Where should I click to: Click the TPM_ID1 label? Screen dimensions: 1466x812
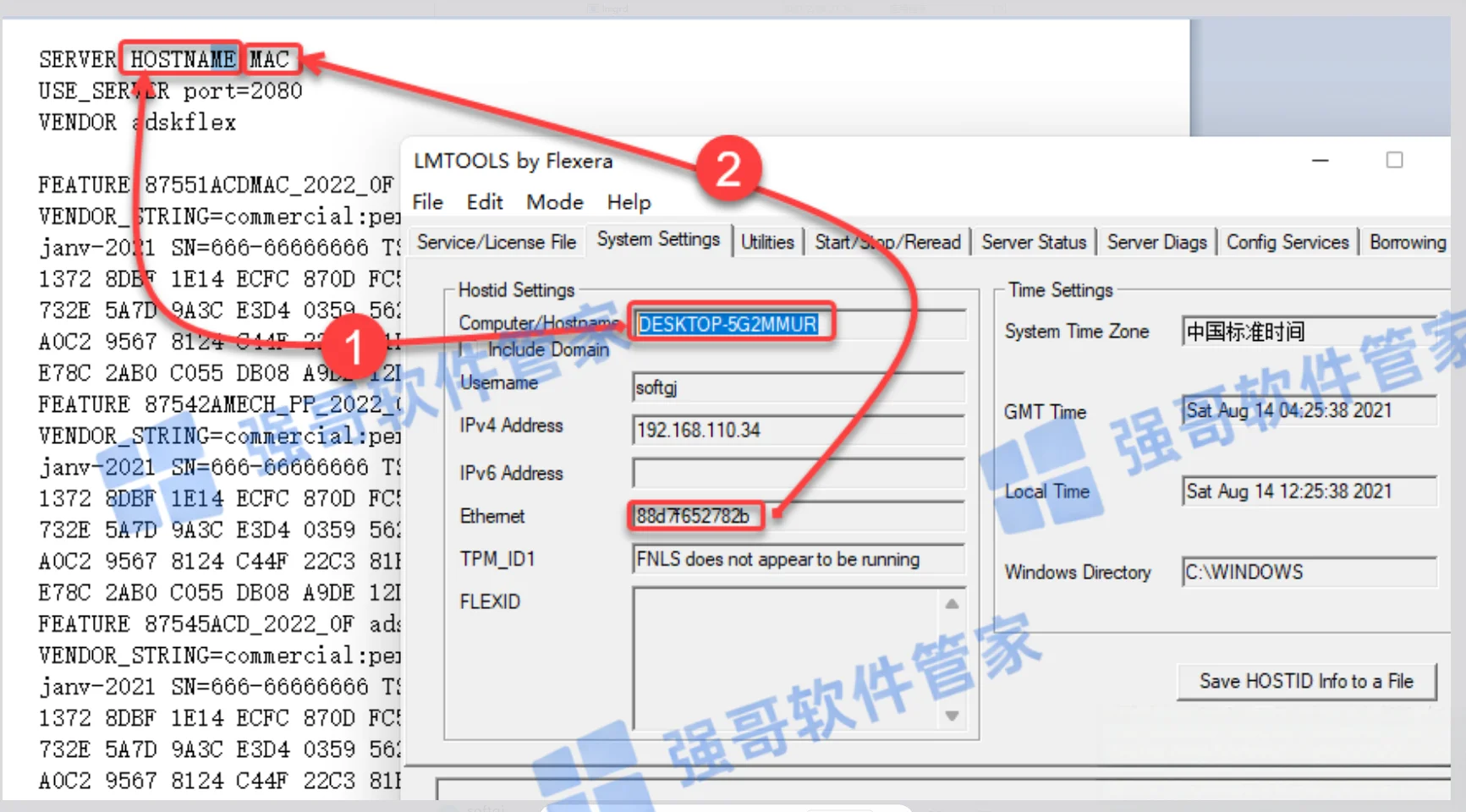pos(497,559)
